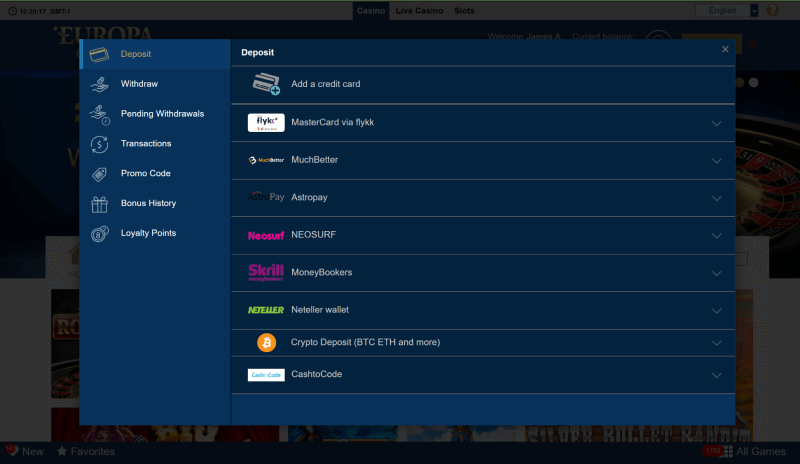Click MasterCard via flykk text

[x=333, y=123]
